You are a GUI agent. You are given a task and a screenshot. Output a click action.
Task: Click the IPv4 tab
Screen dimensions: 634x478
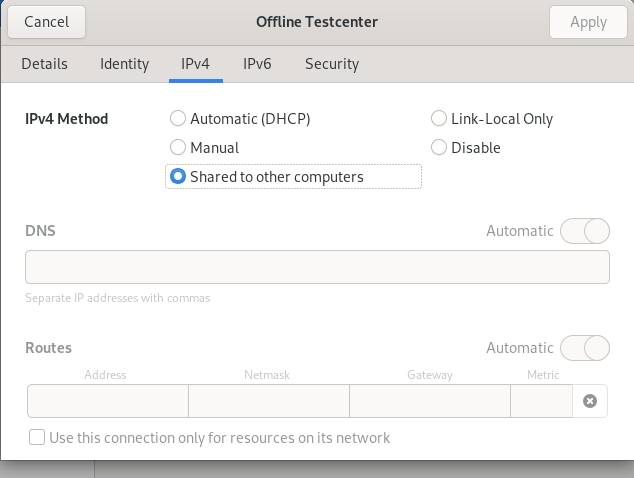click(195, 64)
